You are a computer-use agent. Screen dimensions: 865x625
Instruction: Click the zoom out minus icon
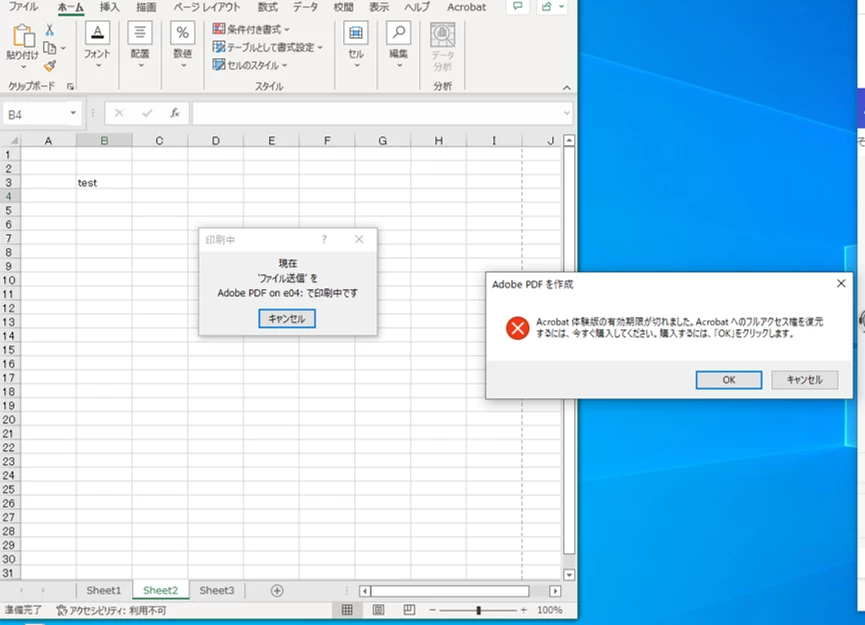click(x=432, y=610)
